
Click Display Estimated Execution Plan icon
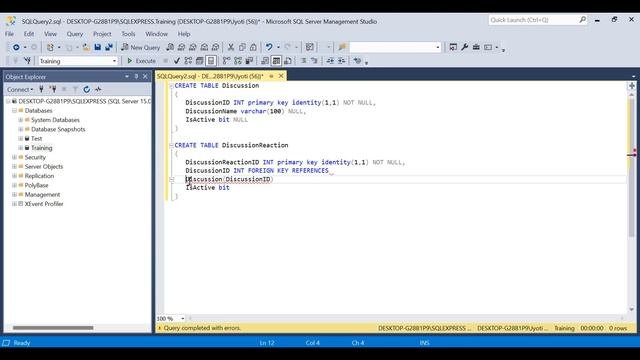[x=188, y=61]
